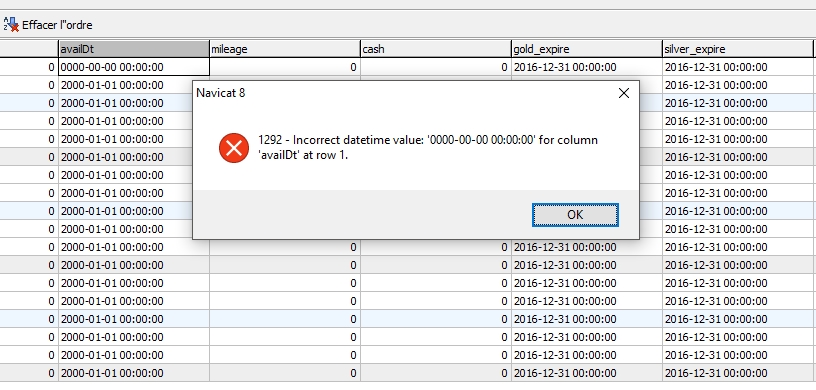The image size is (816, 390).
Task: Close the Navicat 8 error dialog
Action: click(623, 93)
